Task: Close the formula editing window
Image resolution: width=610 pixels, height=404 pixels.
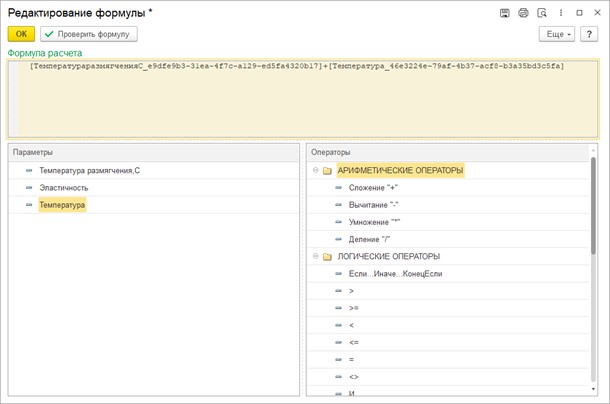Action: coord(598,12)
